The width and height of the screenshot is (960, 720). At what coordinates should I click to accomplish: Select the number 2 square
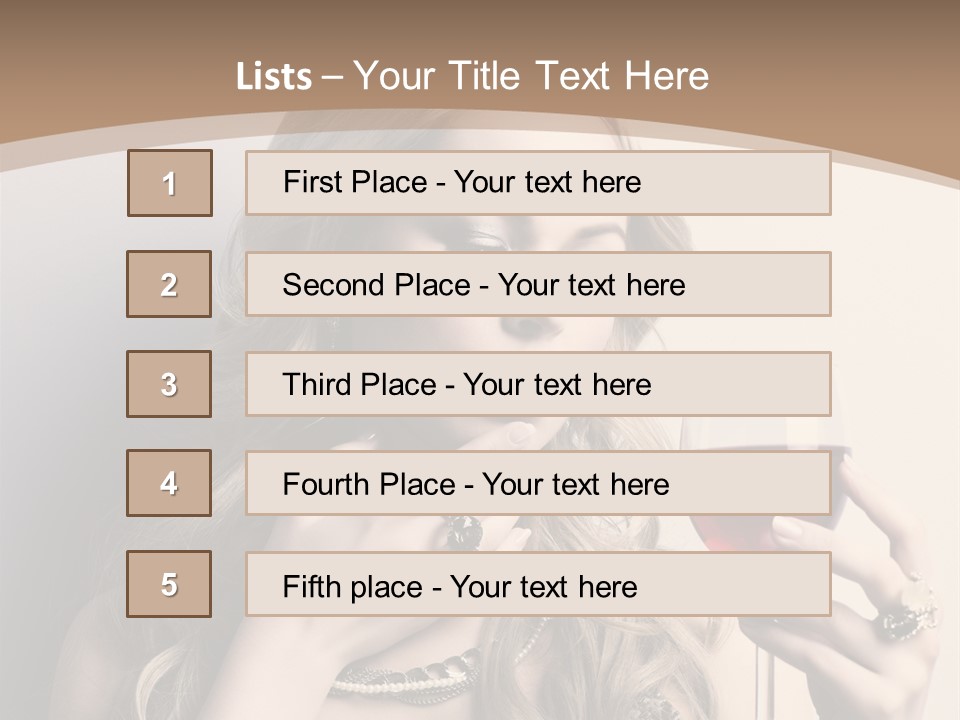[x=169, y=284]
